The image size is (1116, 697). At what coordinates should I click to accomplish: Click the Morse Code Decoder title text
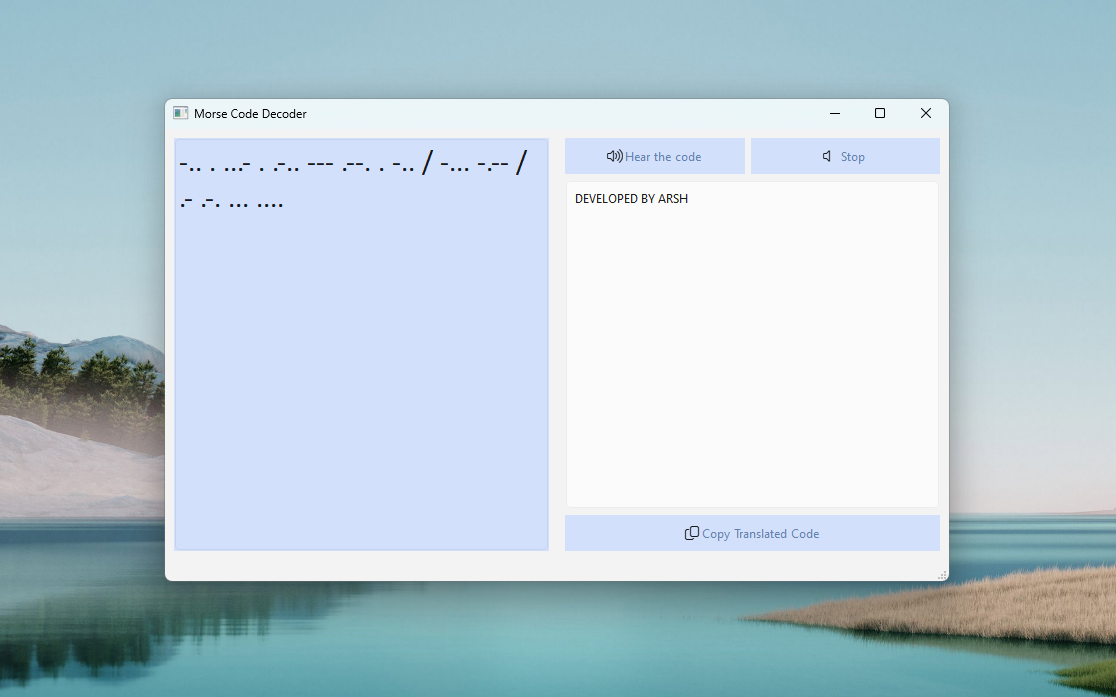tap(250, 114)
